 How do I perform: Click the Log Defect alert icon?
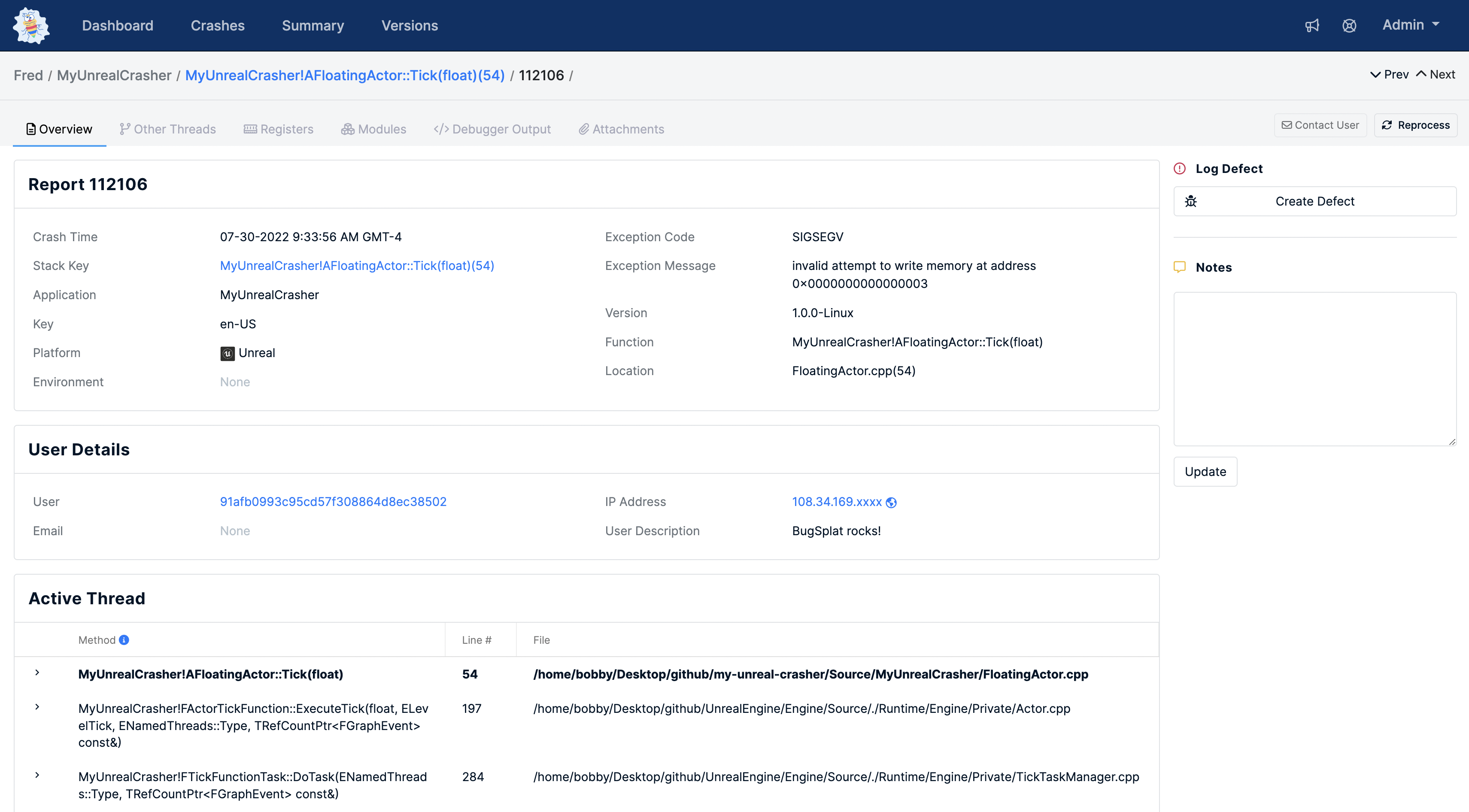click(x=1180, y=169)
